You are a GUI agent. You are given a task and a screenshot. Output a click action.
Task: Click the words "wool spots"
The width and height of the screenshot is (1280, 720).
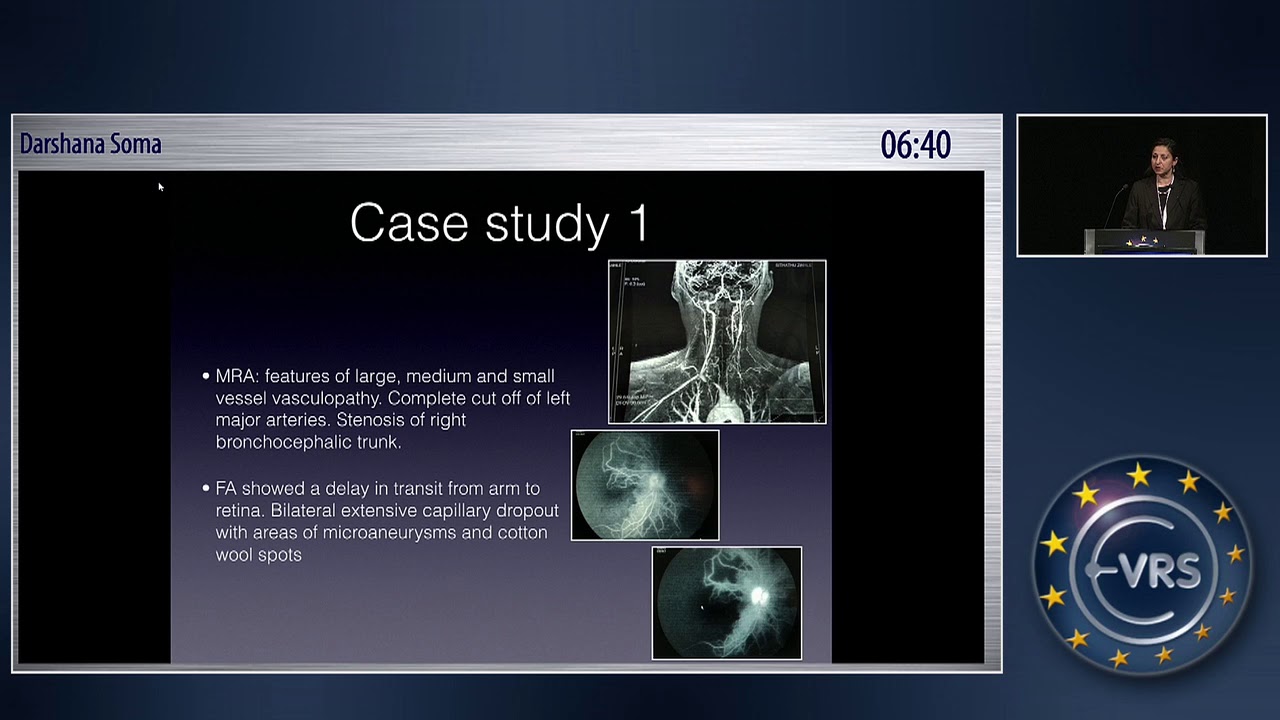(258, 554)
